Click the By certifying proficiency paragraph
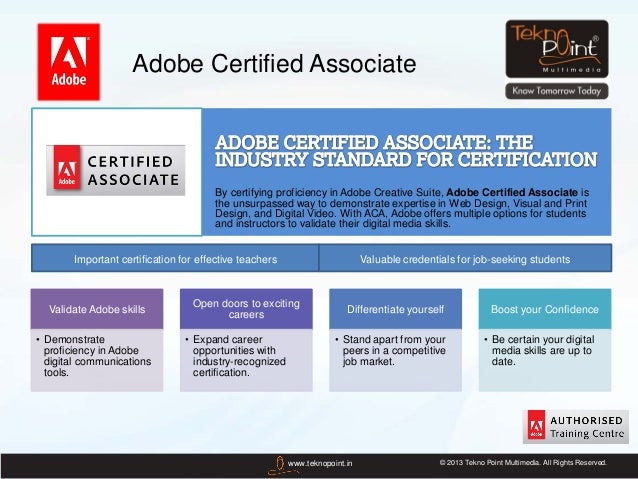The width and height of the screenshot is (638, 479). [402, 208]
